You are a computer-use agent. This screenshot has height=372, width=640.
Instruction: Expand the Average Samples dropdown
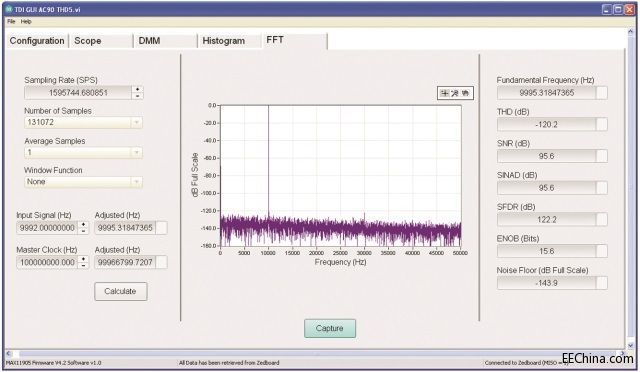coord(136,152)
